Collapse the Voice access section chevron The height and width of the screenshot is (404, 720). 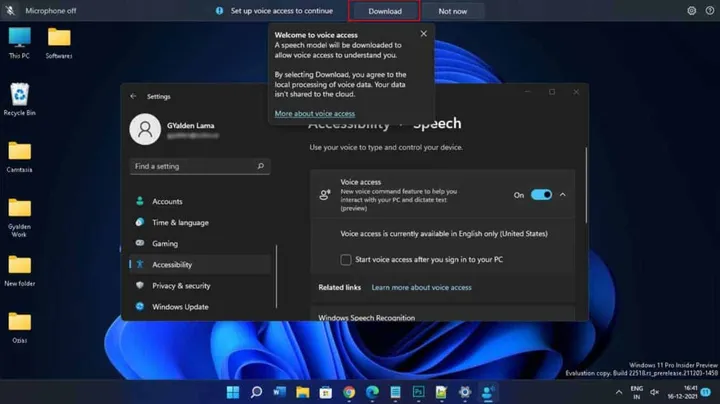pos(562,195)
